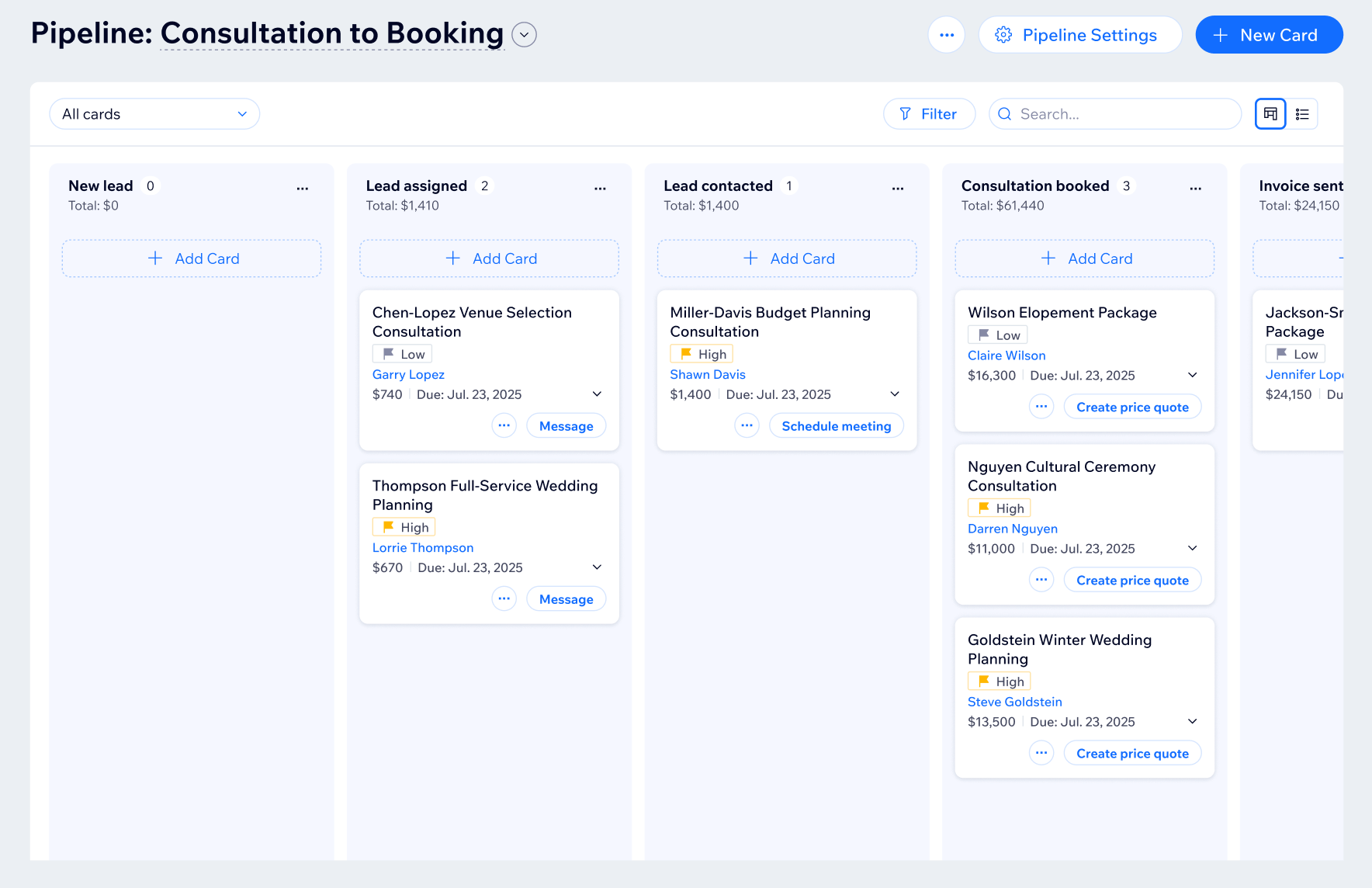Switch to list view layout
Image resolution: width=1372 pixels, height=888 pixels.
click(x=1302, y=114)
